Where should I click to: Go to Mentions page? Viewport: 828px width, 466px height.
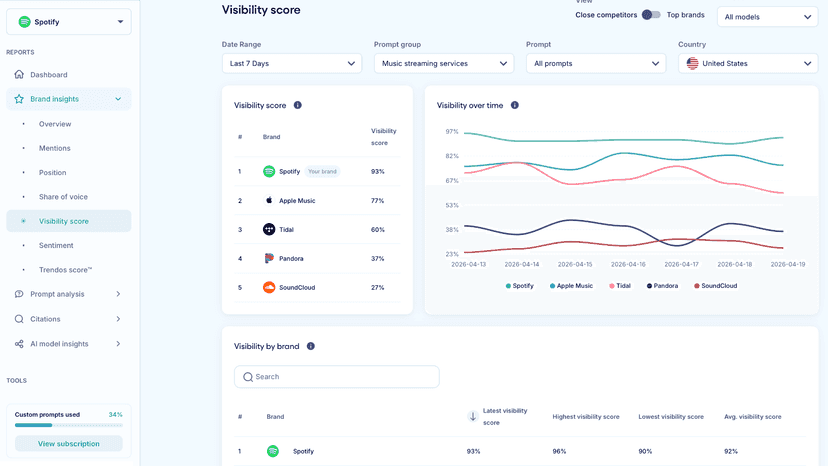[54, 148]
